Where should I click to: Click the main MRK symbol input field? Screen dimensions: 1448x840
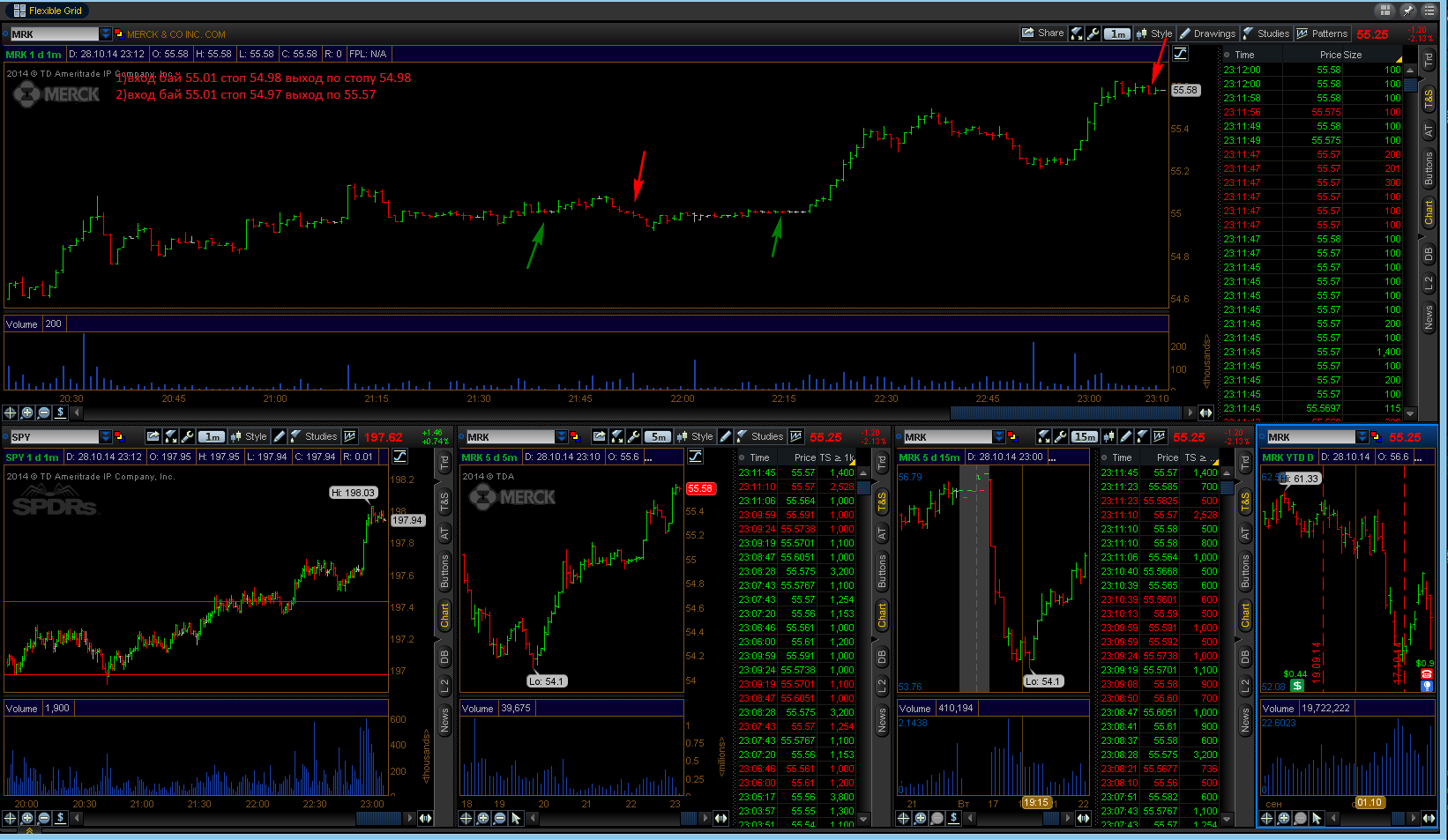[x=54, y=34]
